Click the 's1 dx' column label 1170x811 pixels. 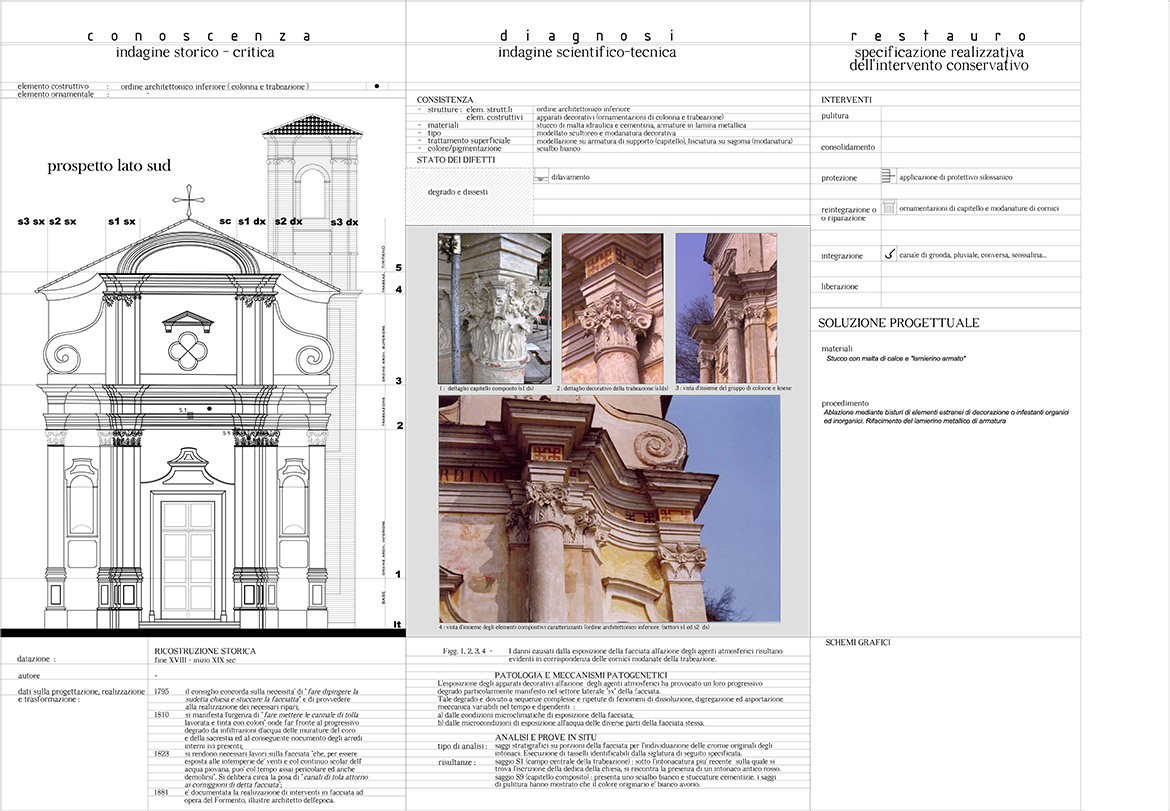pyautogui.click(x=251, y=221)
